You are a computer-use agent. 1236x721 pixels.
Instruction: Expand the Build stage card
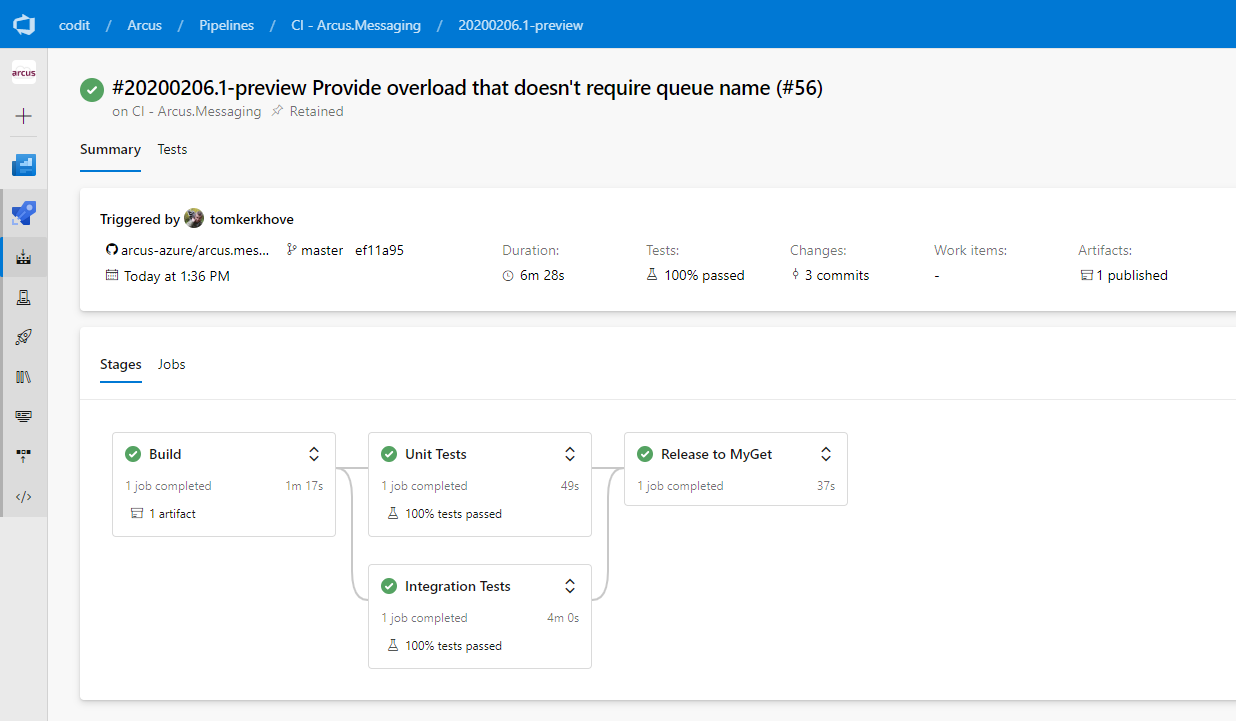tap(314, 454)
